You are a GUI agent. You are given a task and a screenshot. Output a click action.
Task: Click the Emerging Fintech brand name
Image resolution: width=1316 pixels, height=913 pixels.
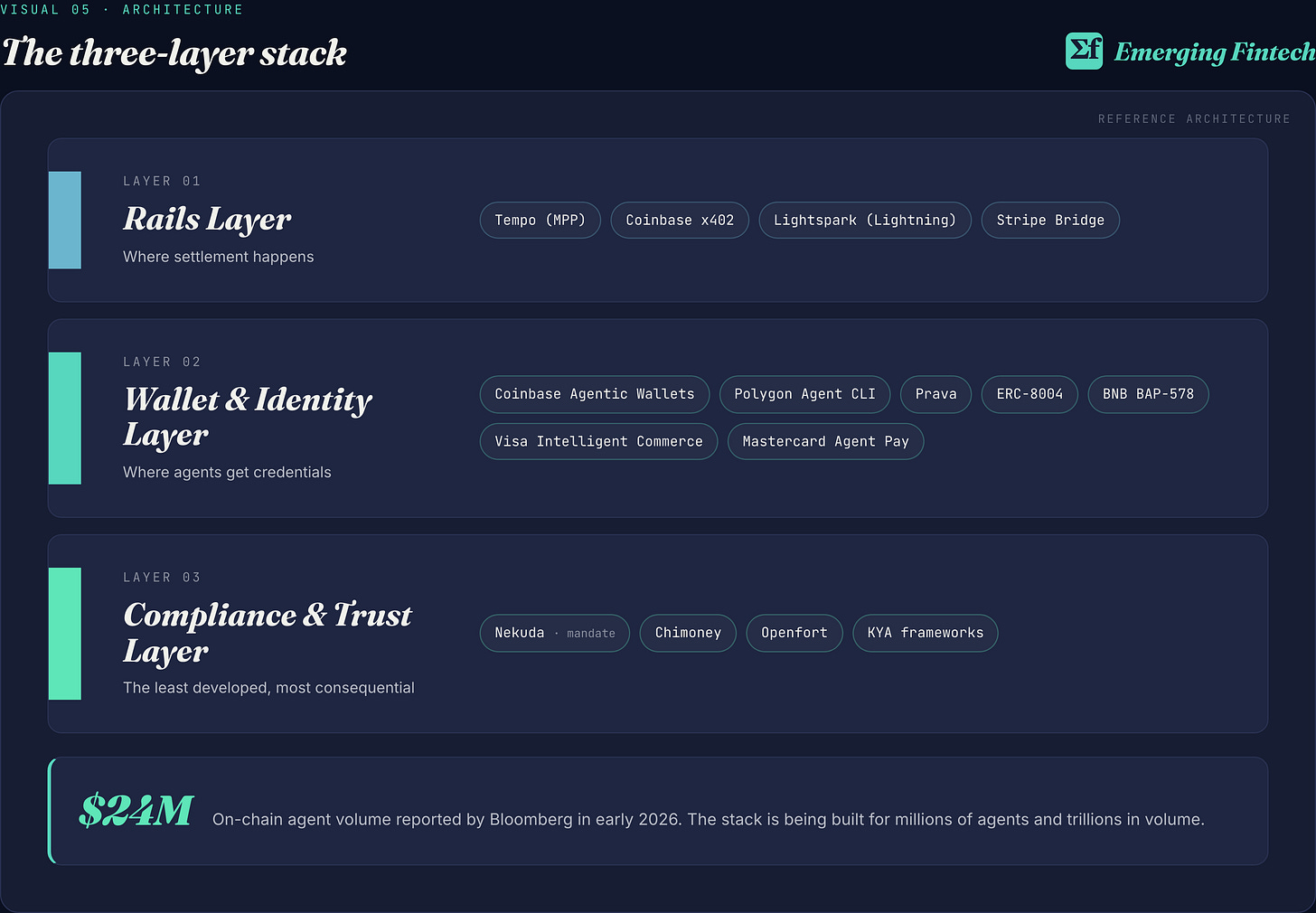pyautogui.click(x=1215, y=52)
